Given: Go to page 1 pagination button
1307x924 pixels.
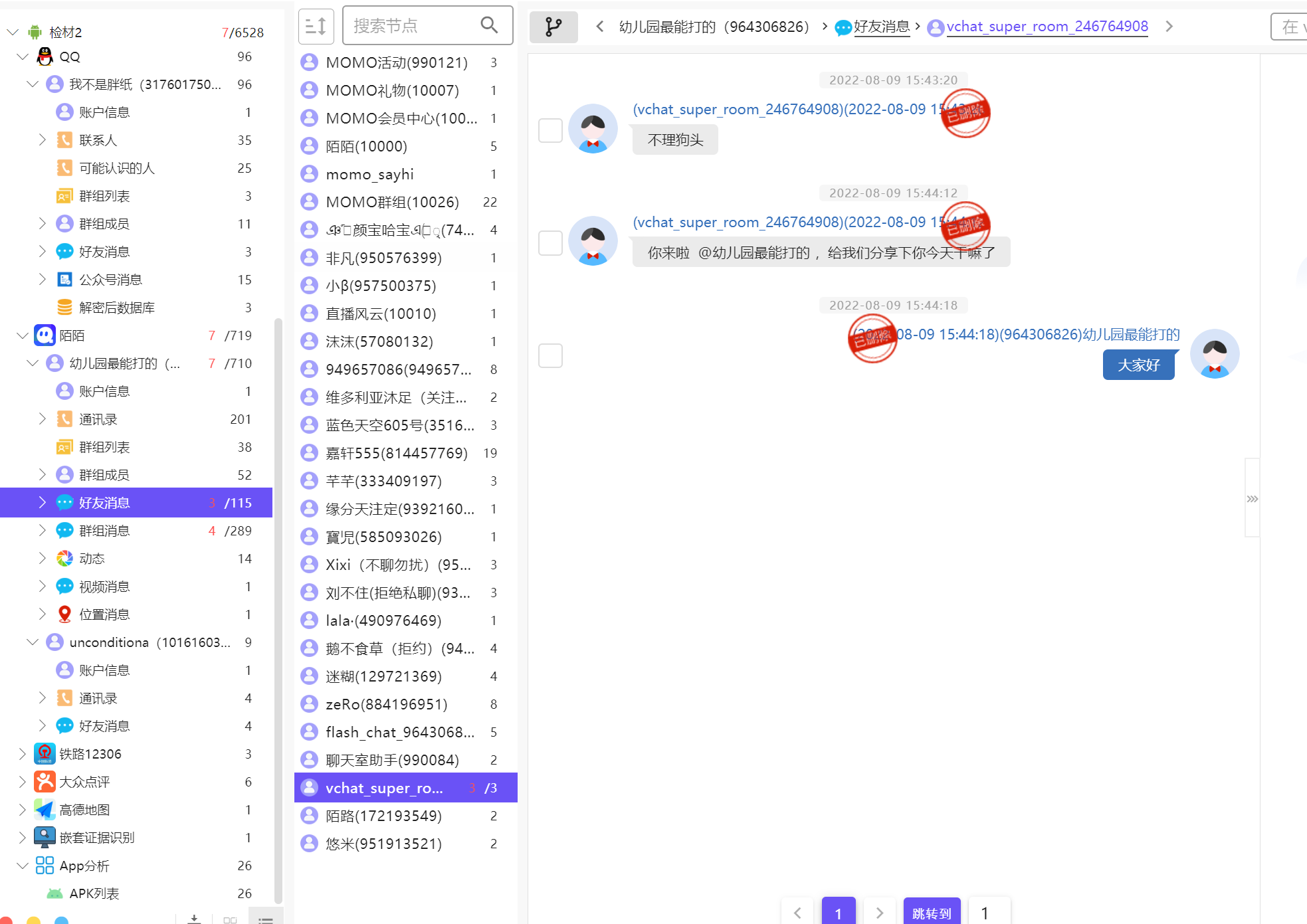Looking at the screenshot, I should point(838,913).
